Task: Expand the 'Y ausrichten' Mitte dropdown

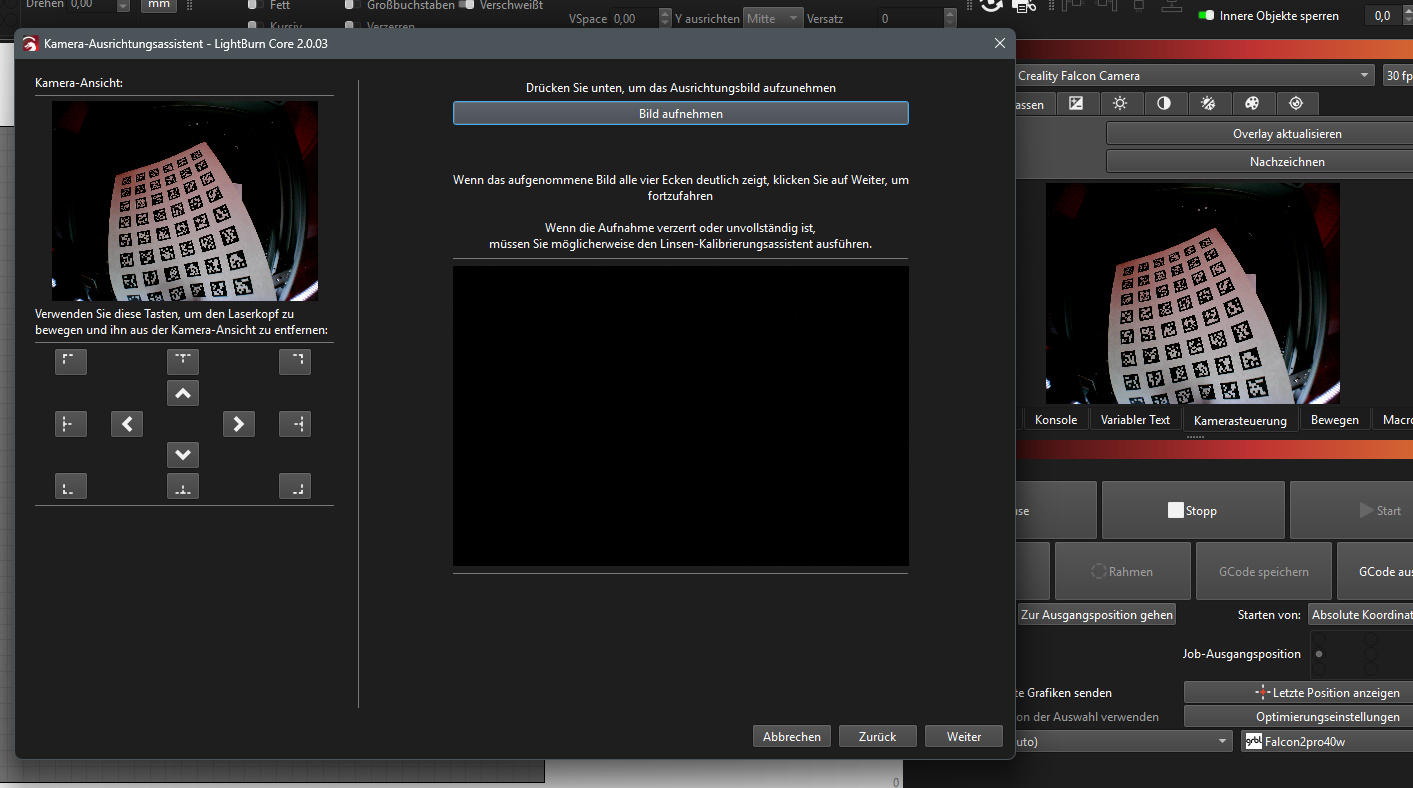Action: click(x=772, y=18)
